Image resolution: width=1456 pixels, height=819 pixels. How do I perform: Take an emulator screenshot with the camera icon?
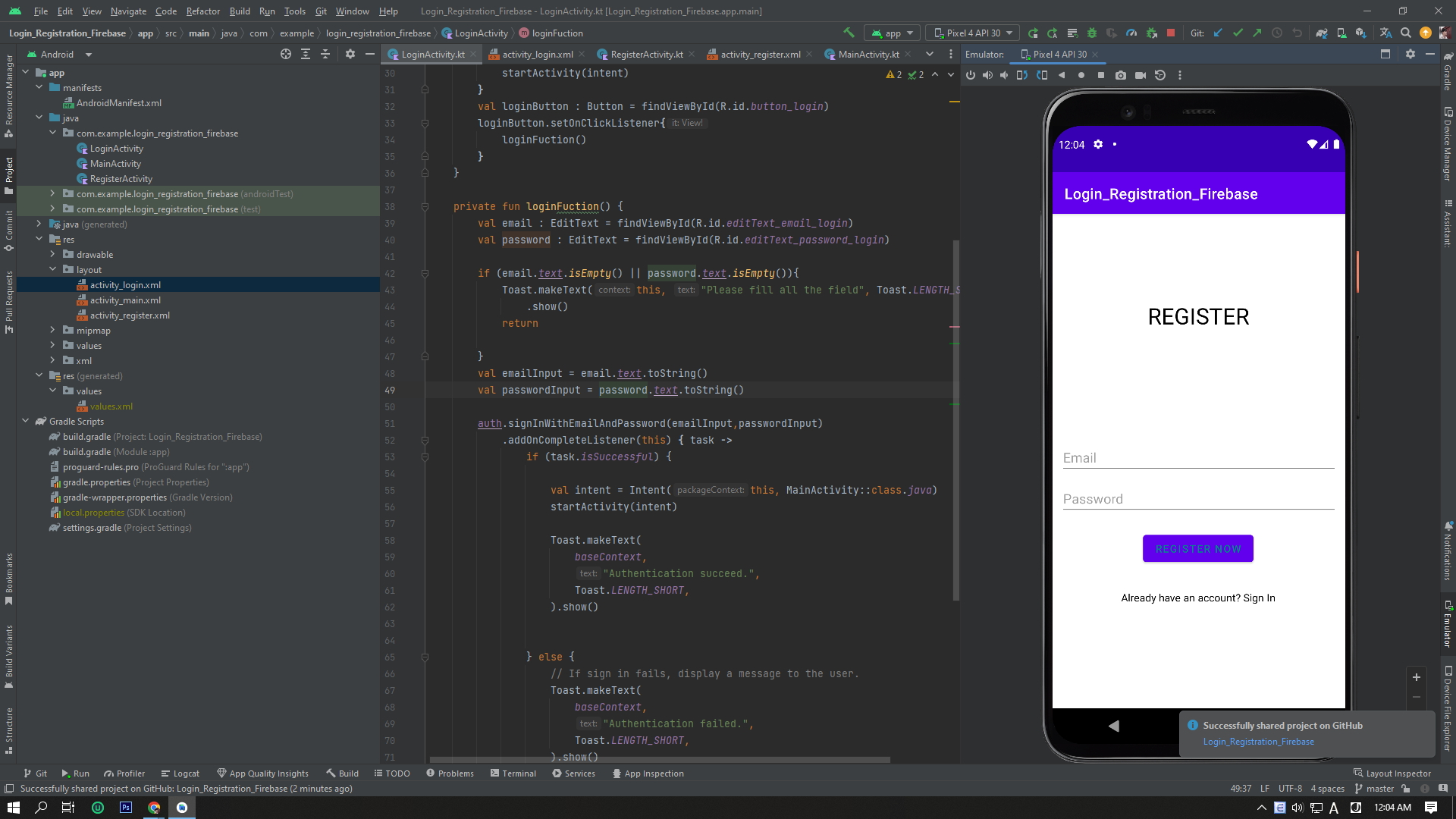click(x=1121, y=75)
